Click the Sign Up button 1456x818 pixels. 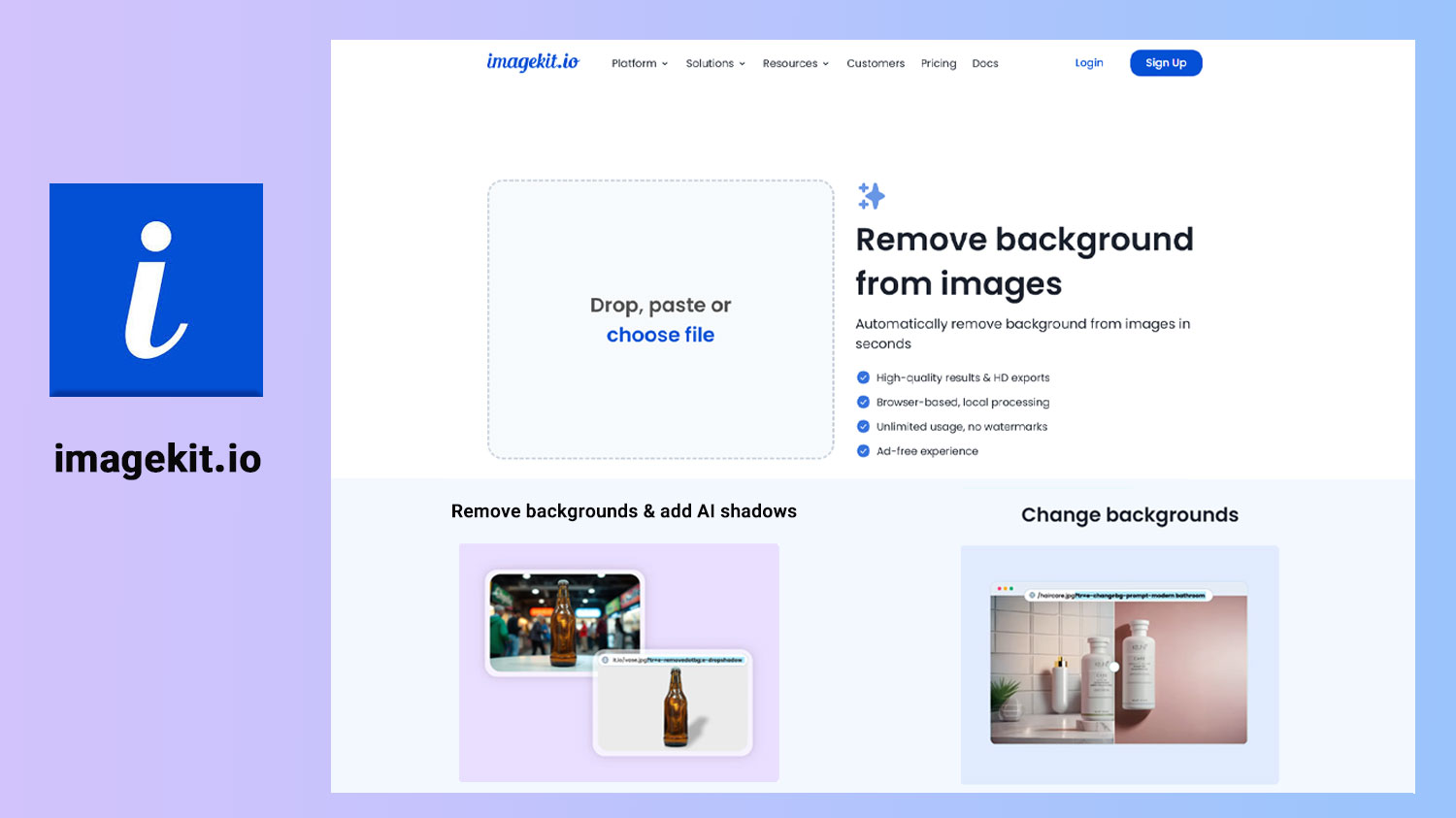(1166, 63)
